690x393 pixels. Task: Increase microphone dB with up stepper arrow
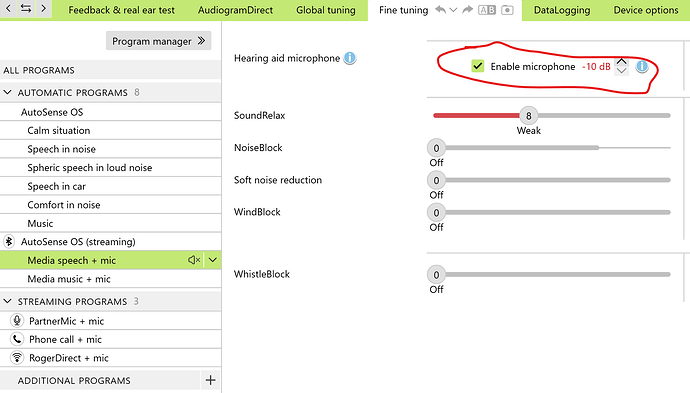point(621,62)
